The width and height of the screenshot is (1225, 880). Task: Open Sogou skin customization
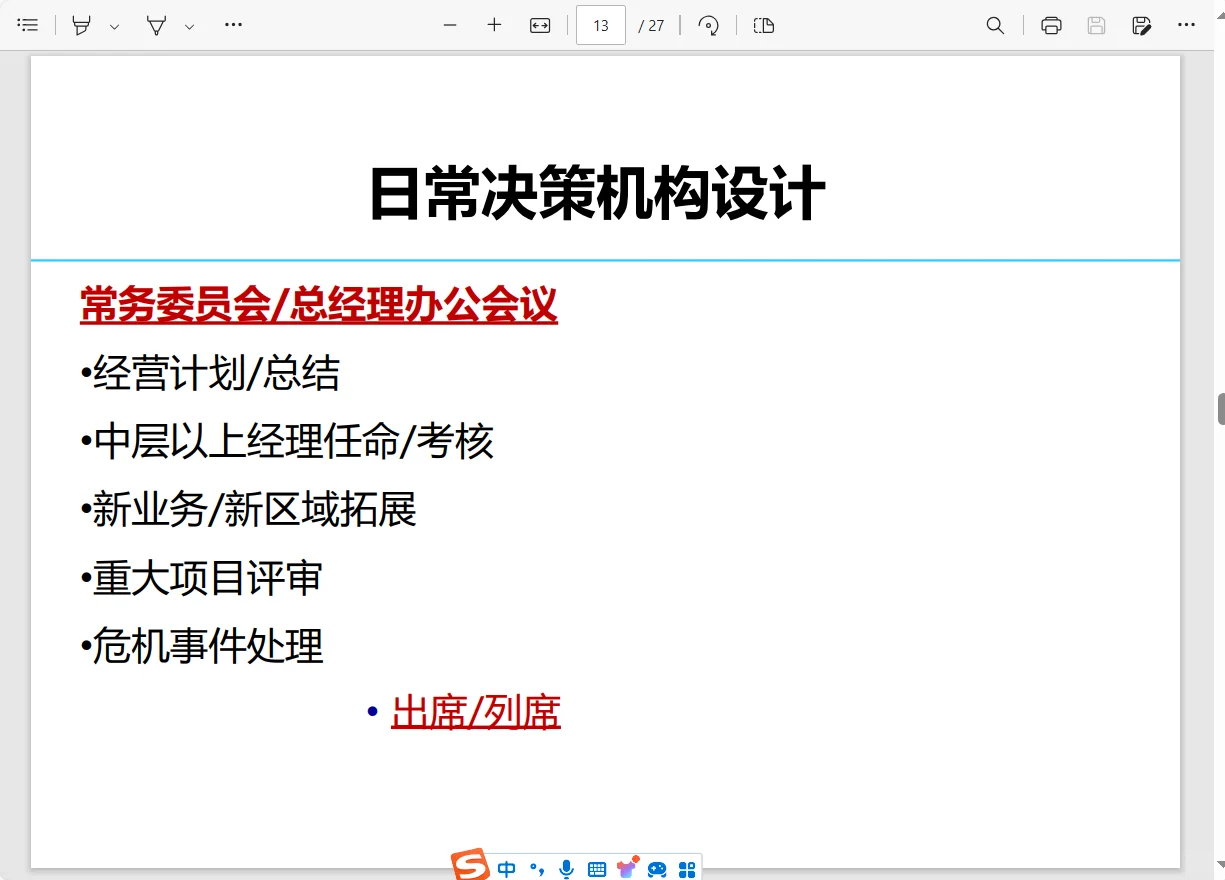(x=627, y=866)
